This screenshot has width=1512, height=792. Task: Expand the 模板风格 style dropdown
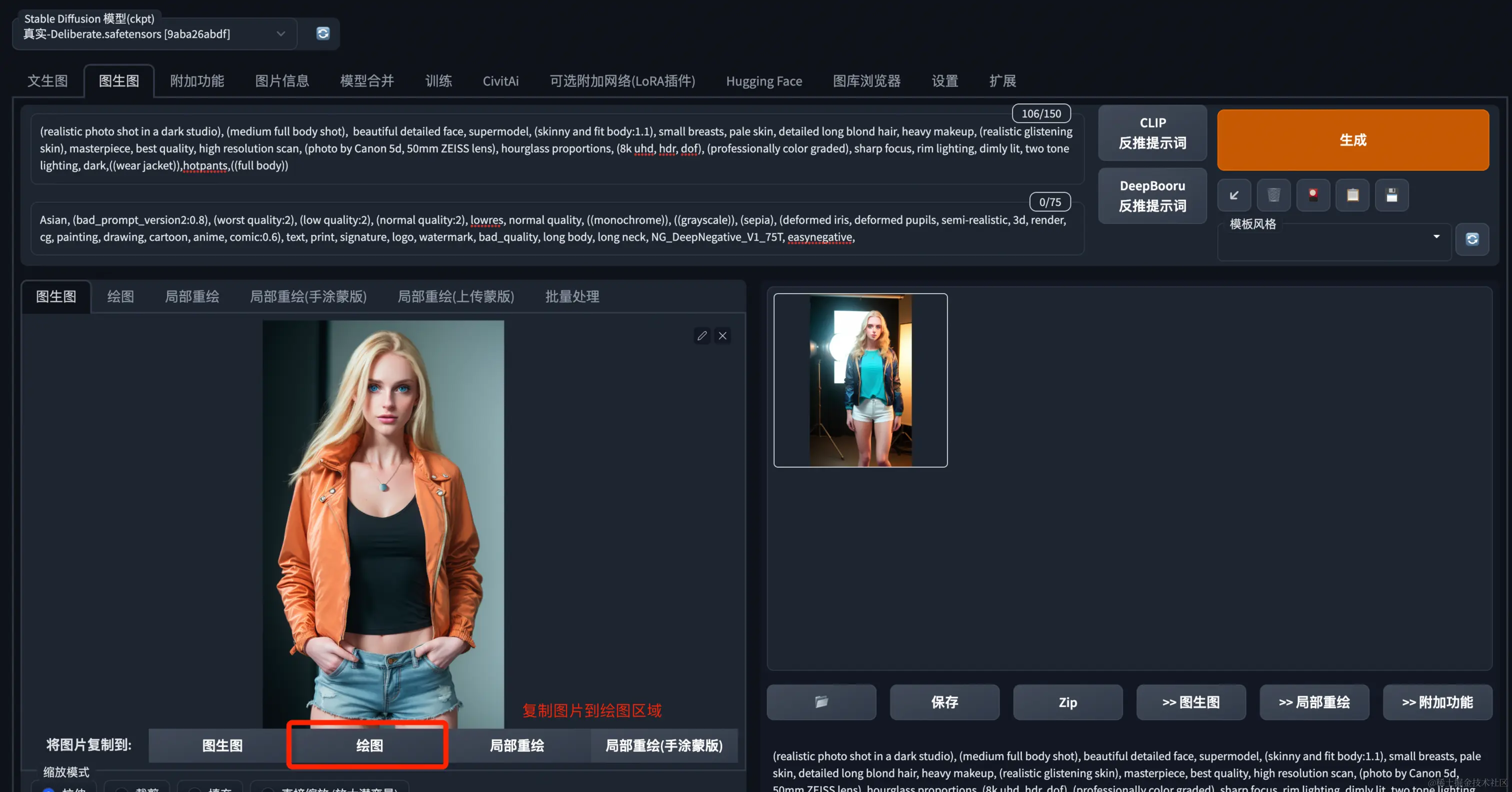coord(1436,236)
